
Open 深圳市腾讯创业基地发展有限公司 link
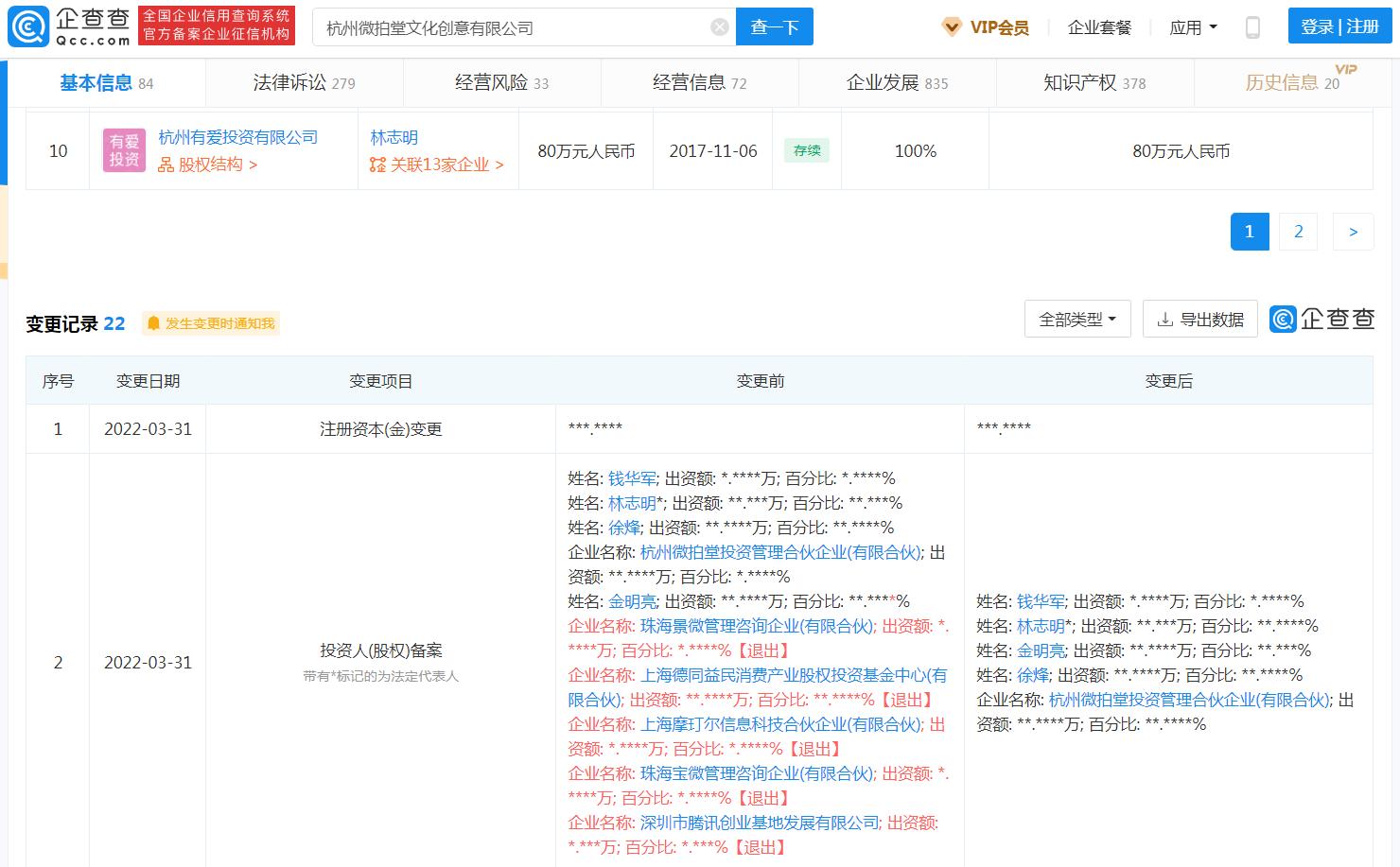(x=760, y=823)
